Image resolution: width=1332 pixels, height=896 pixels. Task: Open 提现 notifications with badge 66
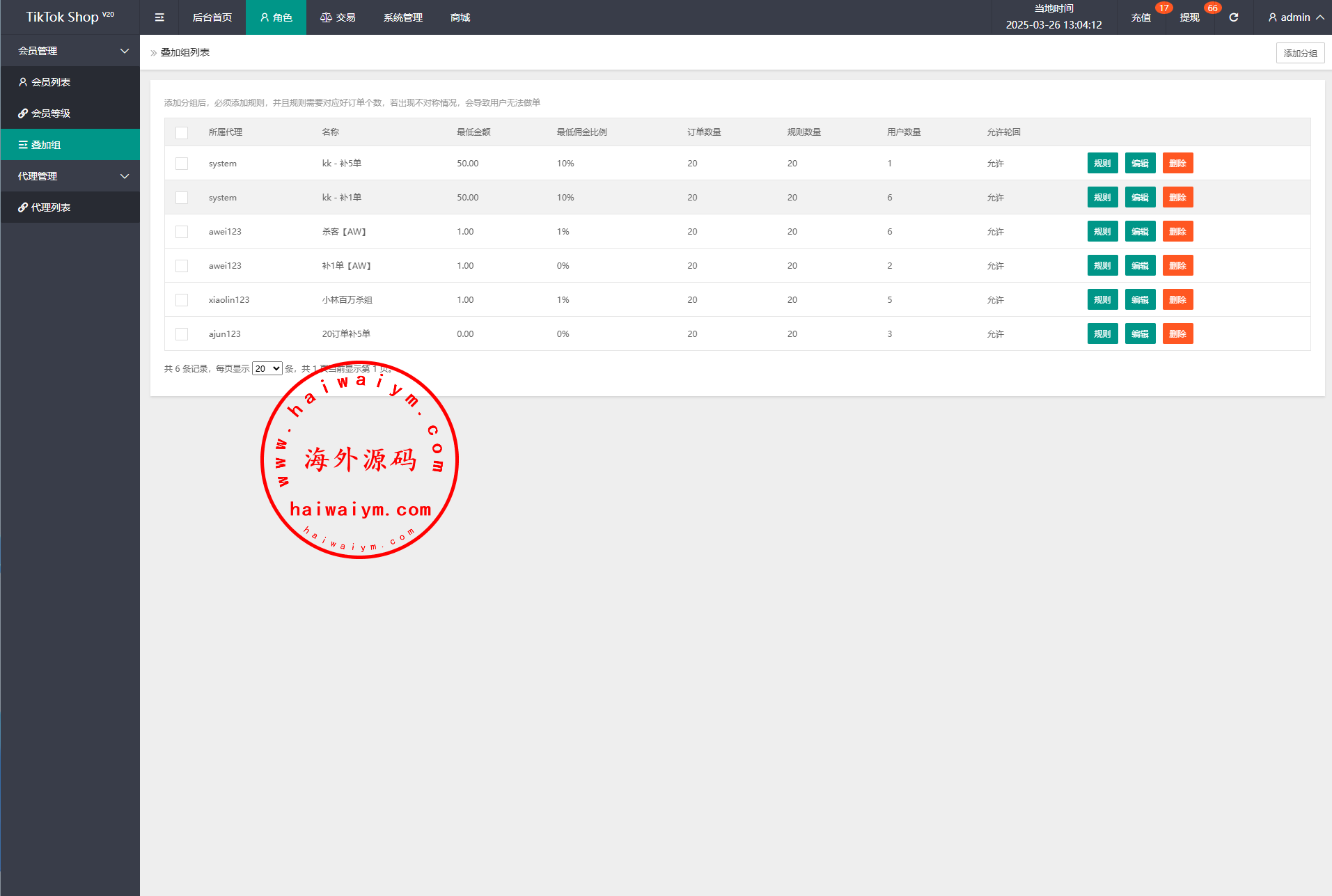(x=1189, y=17)
